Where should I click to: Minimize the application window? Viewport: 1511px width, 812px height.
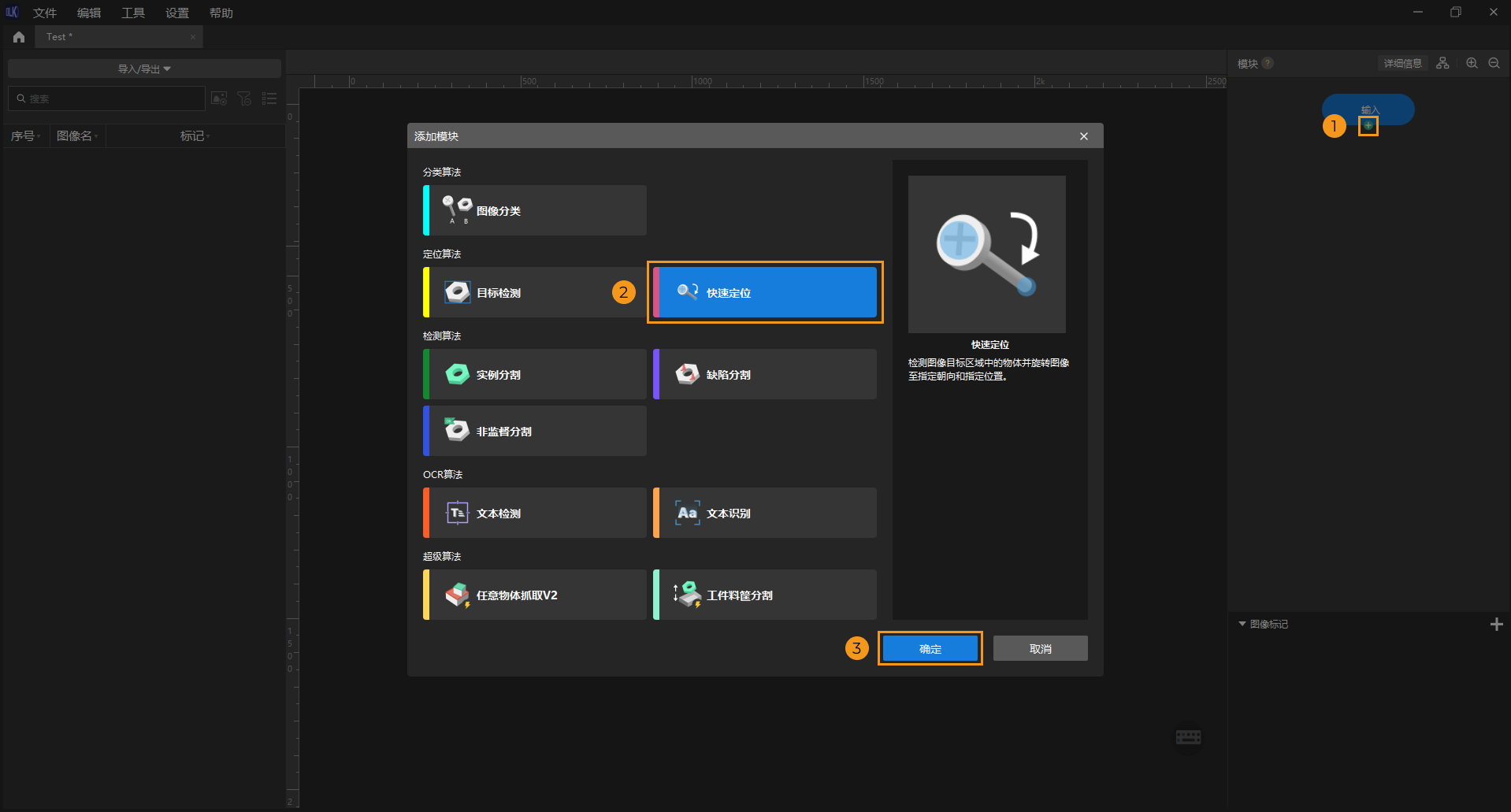tap(1418, 12)
